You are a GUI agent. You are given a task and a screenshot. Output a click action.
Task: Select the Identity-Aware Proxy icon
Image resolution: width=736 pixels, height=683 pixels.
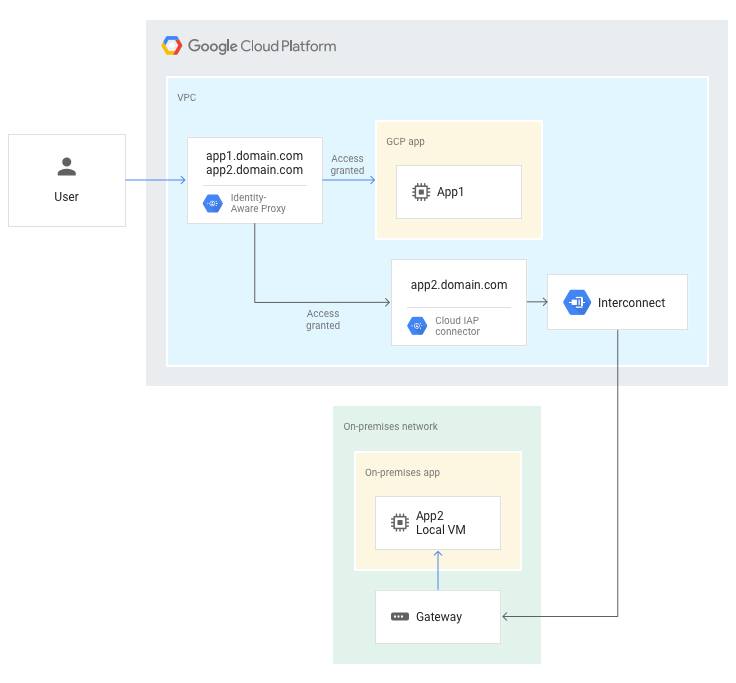[213, 203]
